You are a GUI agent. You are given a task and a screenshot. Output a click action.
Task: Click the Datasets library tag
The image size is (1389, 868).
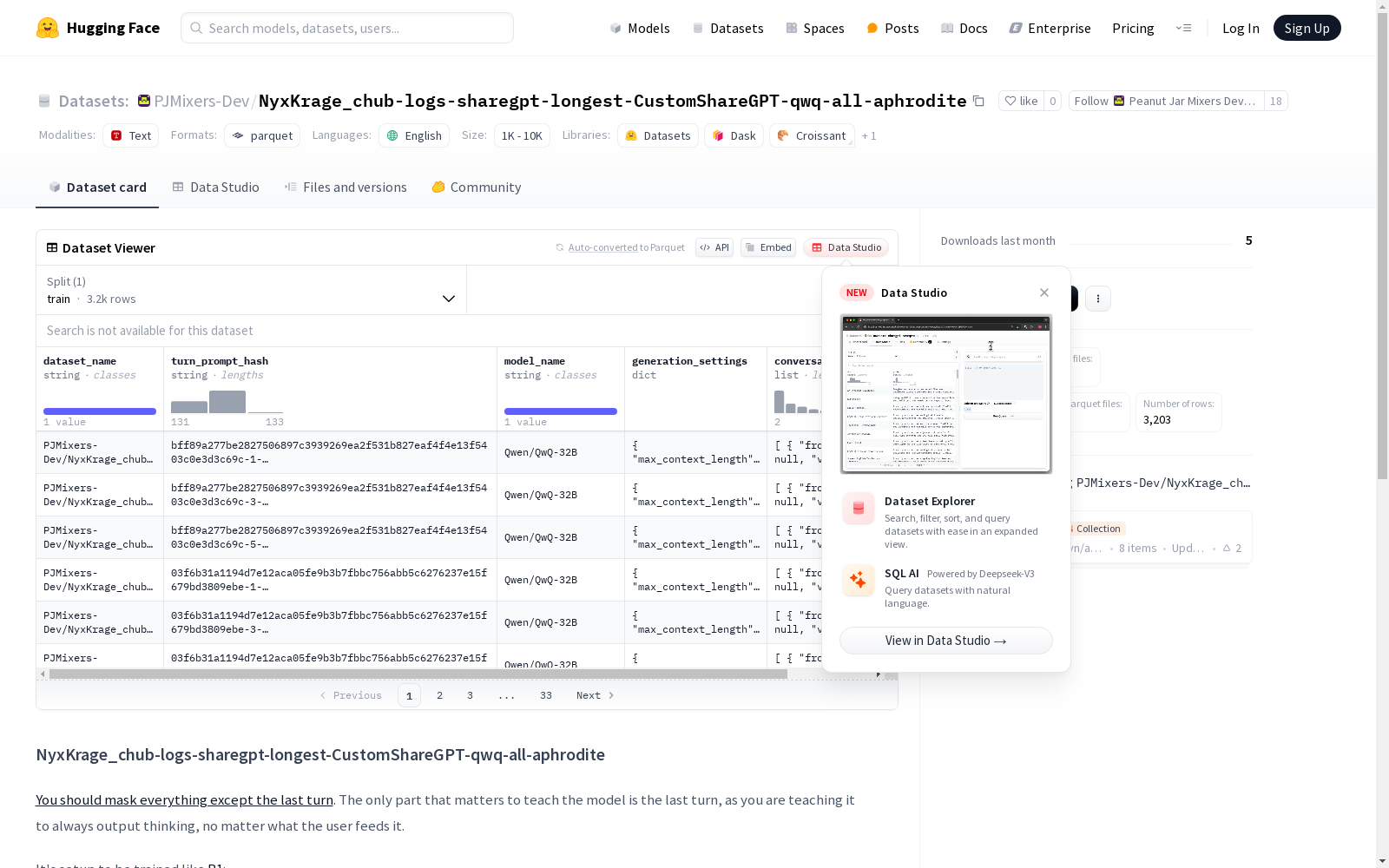(x=658, y=135)
